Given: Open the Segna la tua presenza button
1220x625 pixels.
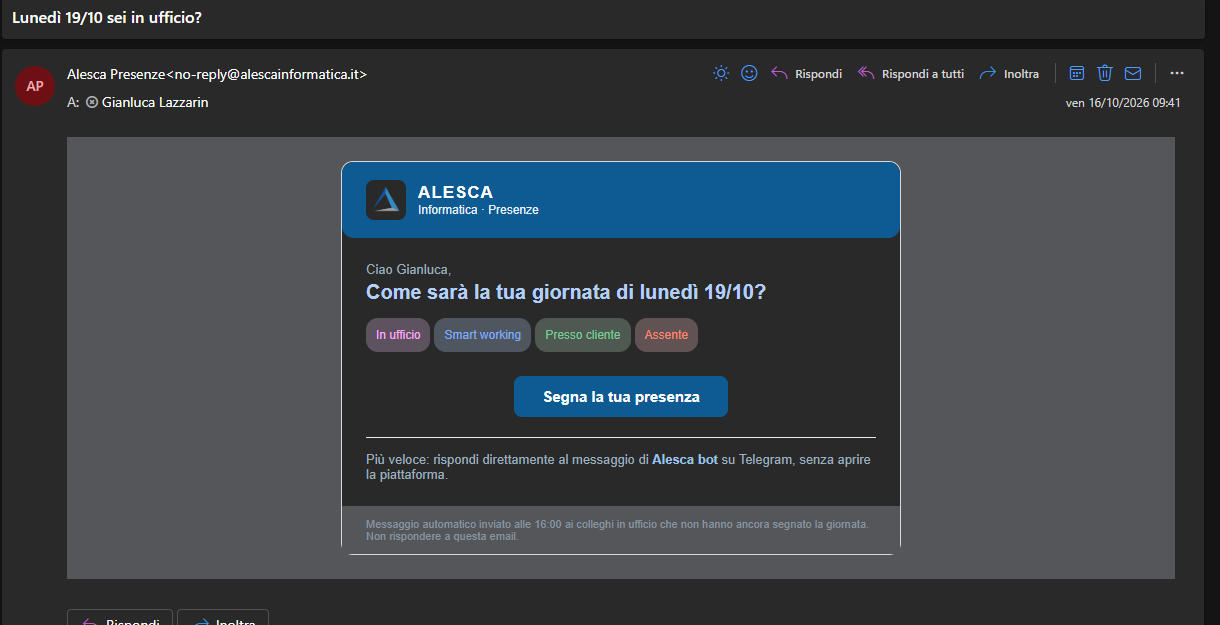Looking at the screenshot, I should click(621, 397).
